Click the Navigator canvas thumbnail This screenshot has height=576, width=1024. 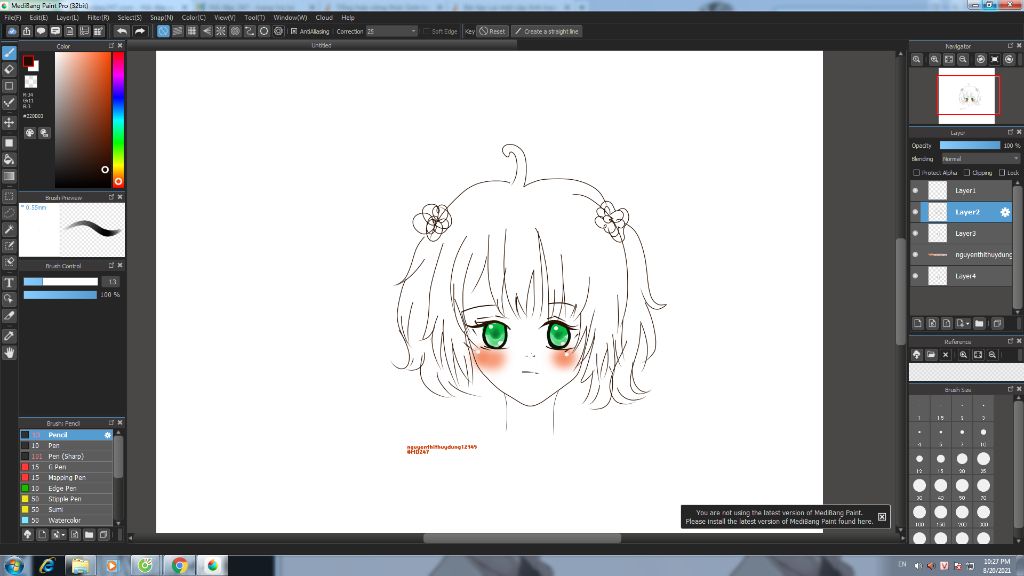click(967, 96)
